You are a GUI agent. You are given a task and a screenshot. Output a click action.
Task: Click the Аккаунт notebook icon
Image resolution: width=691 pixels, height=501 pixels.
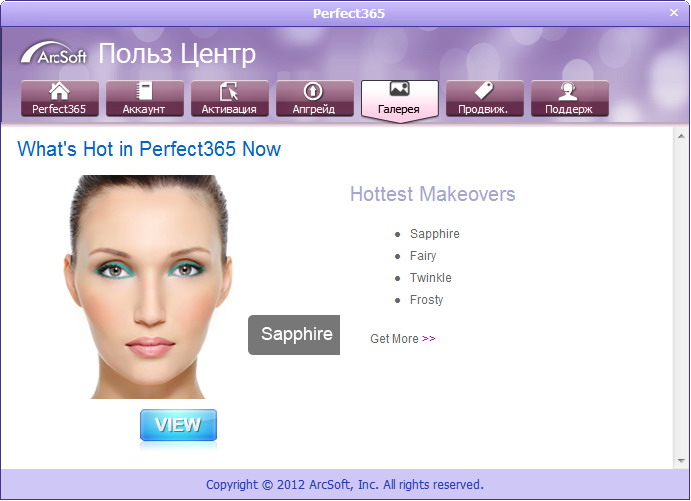(x=144, y=91)
